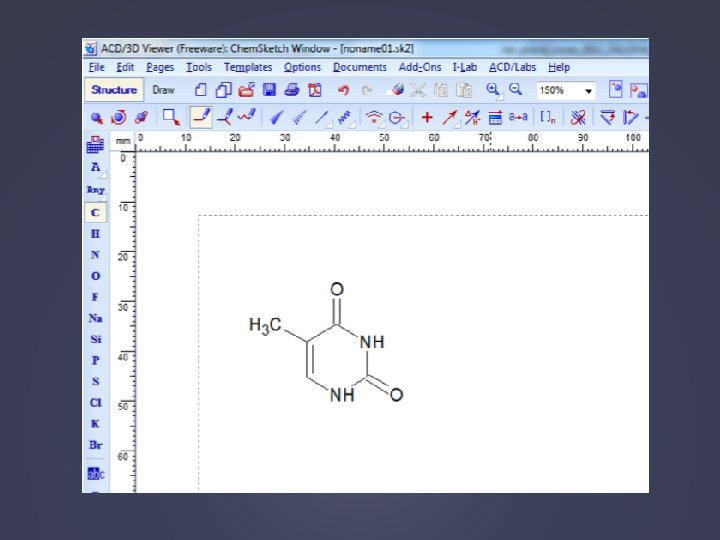
Task: Open the Documents menu
Action: 360,67
